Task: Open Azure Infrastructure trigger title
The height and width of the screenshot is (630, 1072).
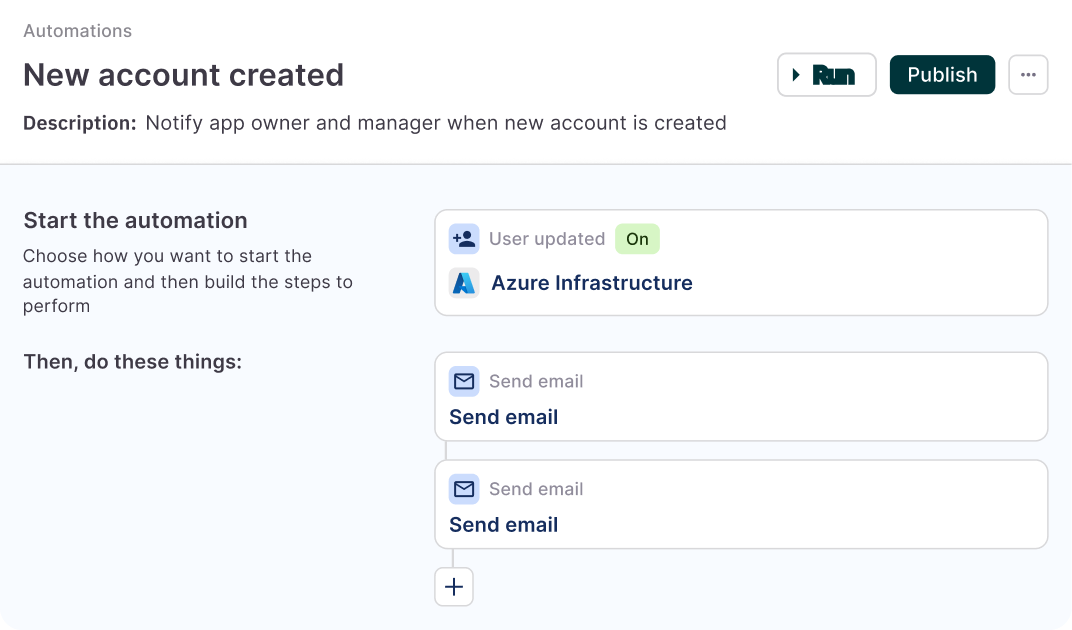Action: pyautogui.click(x=591, y=283)
